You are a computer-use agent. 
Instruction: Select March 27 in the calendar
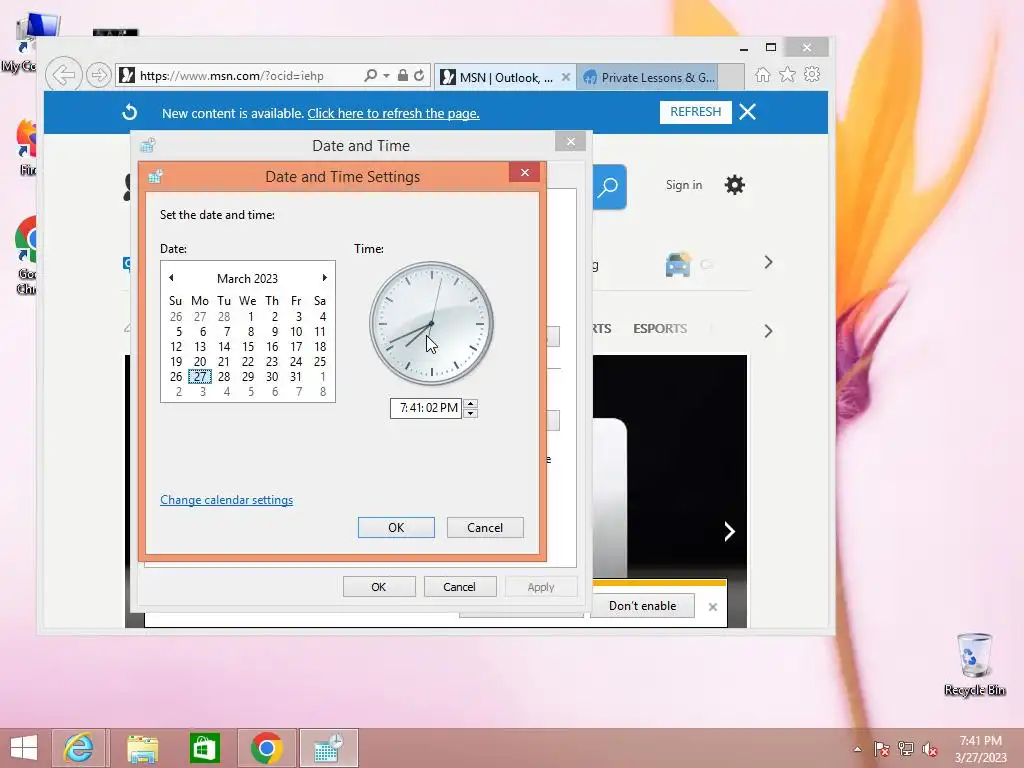[x=200, y=377]
